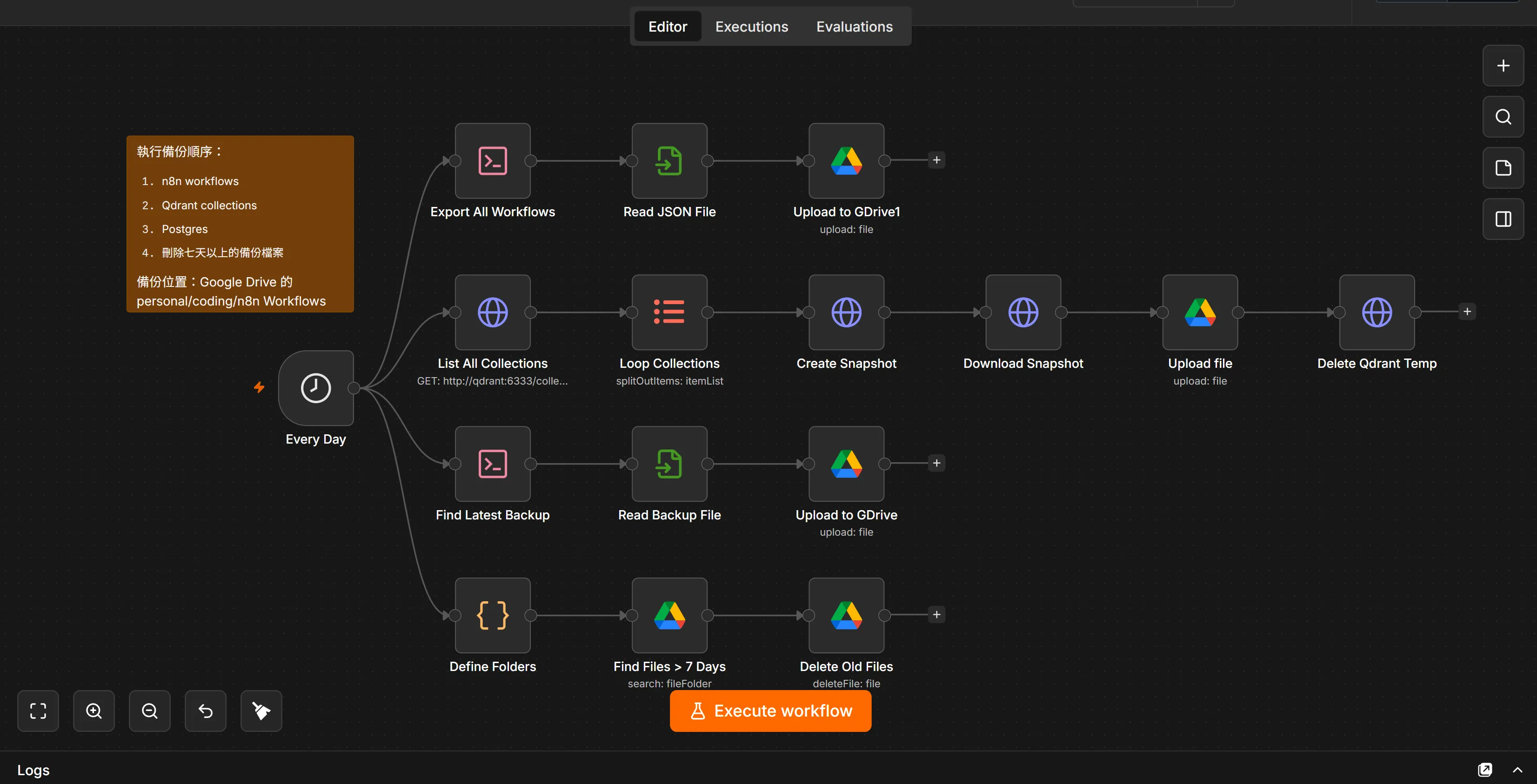Screen dimensions: 1537x784
Task: Click Execute workflow button
Action: pyautogui.click(x=770, y=711)
